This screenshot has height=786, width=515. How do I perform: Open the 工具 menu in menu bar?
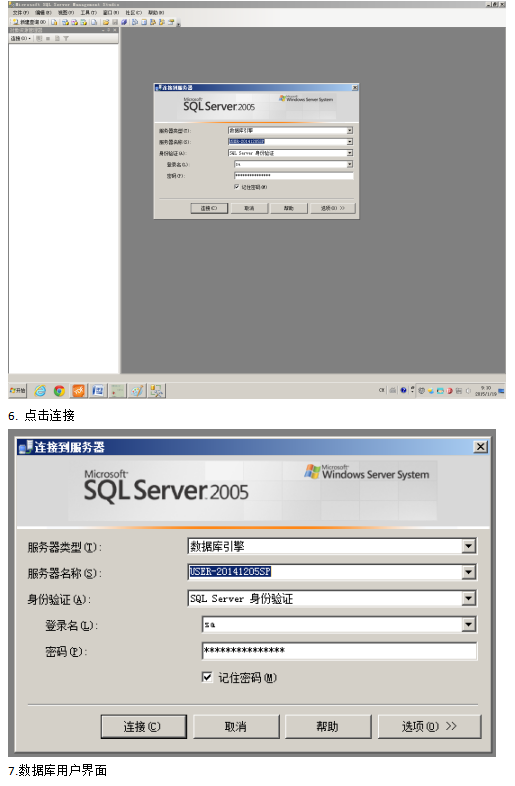pyautogui.click(x=89, y=13)
